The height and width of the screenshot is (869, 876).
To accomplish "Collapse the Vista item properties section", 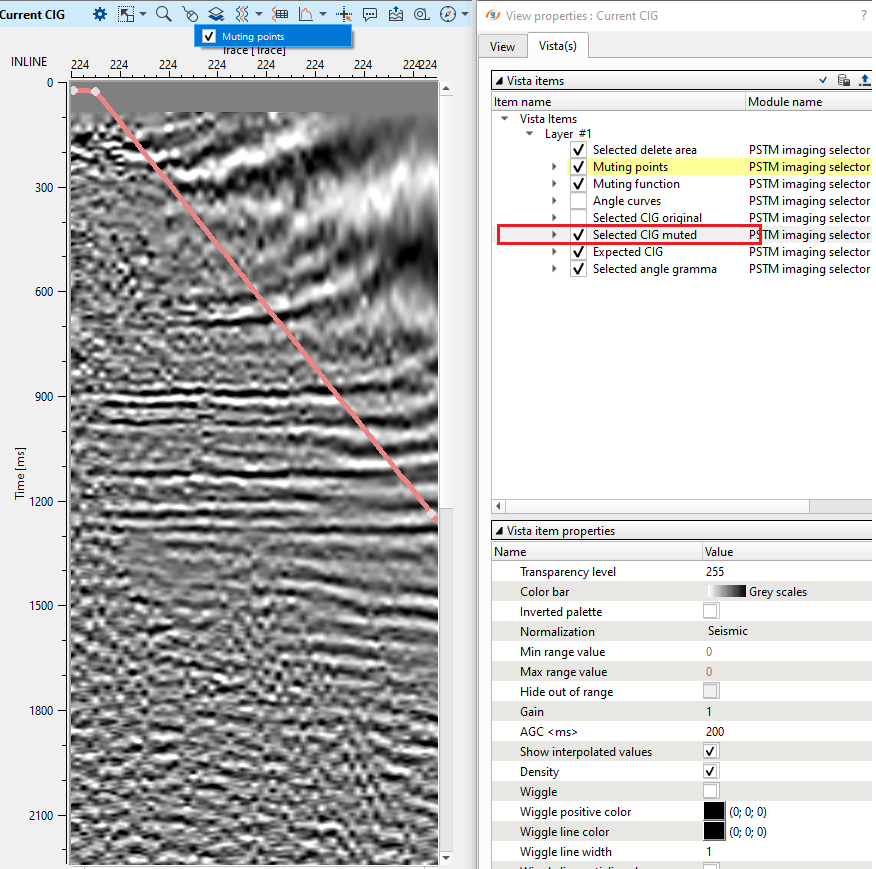I will [498, 531].
